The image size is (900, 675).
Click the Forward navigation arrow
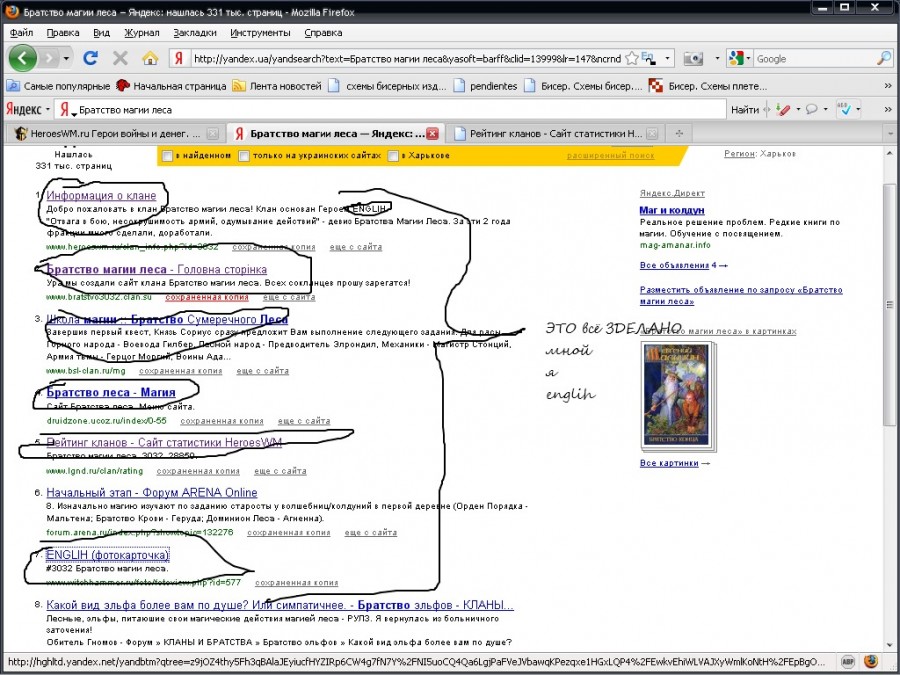pos(49,58)
